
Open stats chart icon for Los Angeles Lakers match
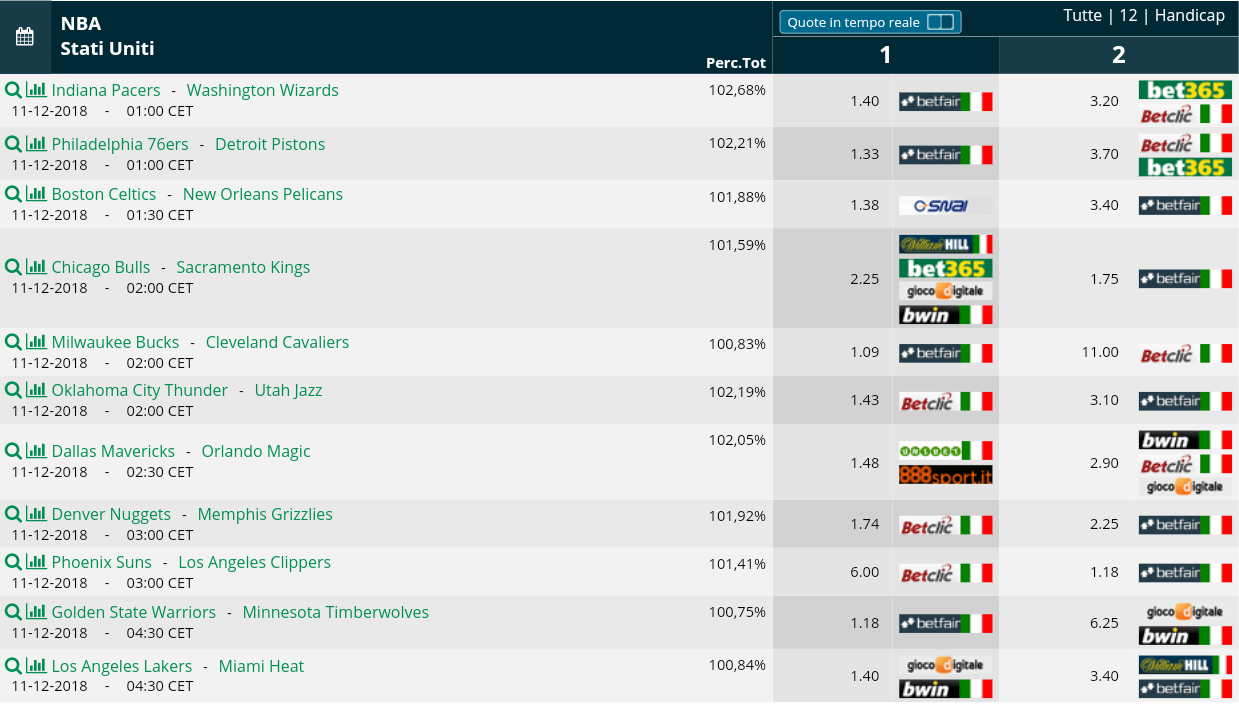36,666
